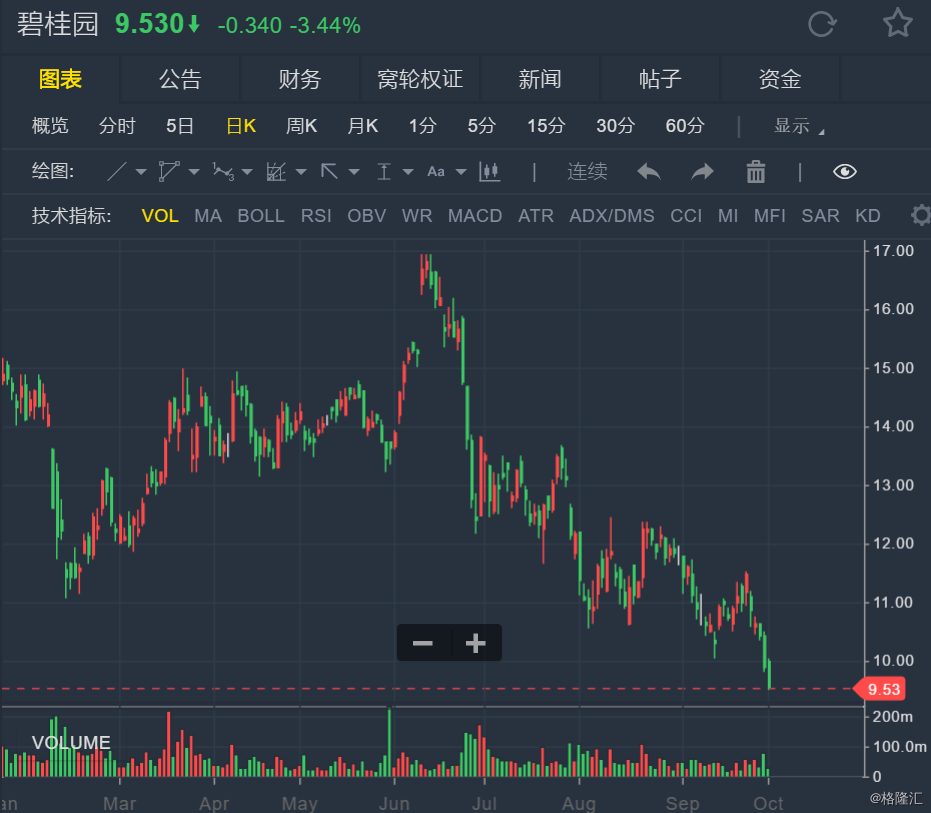Switch to the 新闻 news tab
The image size is (931, 813).
coord(540,78)
